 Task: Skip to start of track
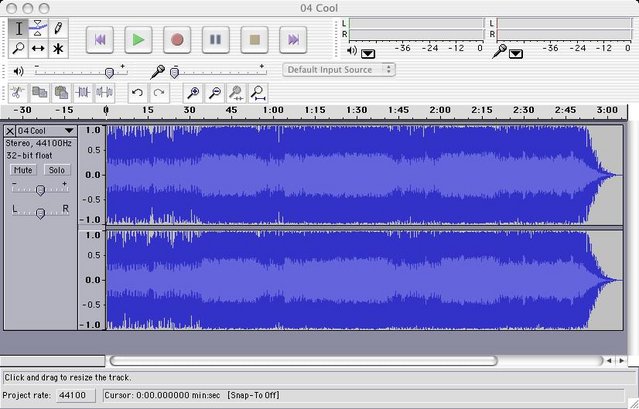100,40
